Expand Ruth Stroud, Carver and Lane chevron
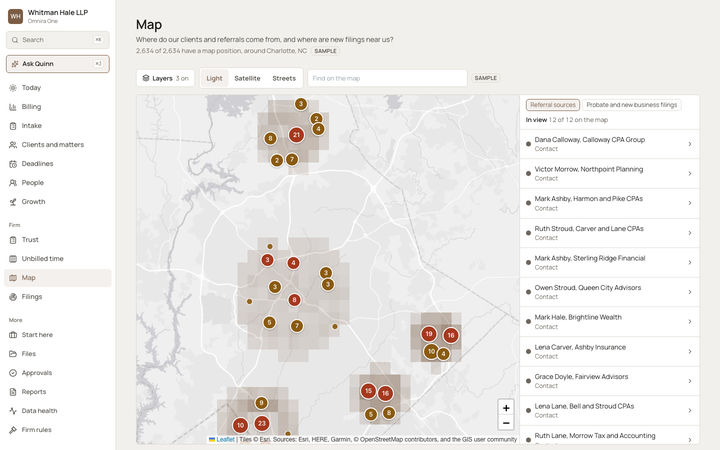Viewport: 720px width, 450px height. (x=690, y=233)
